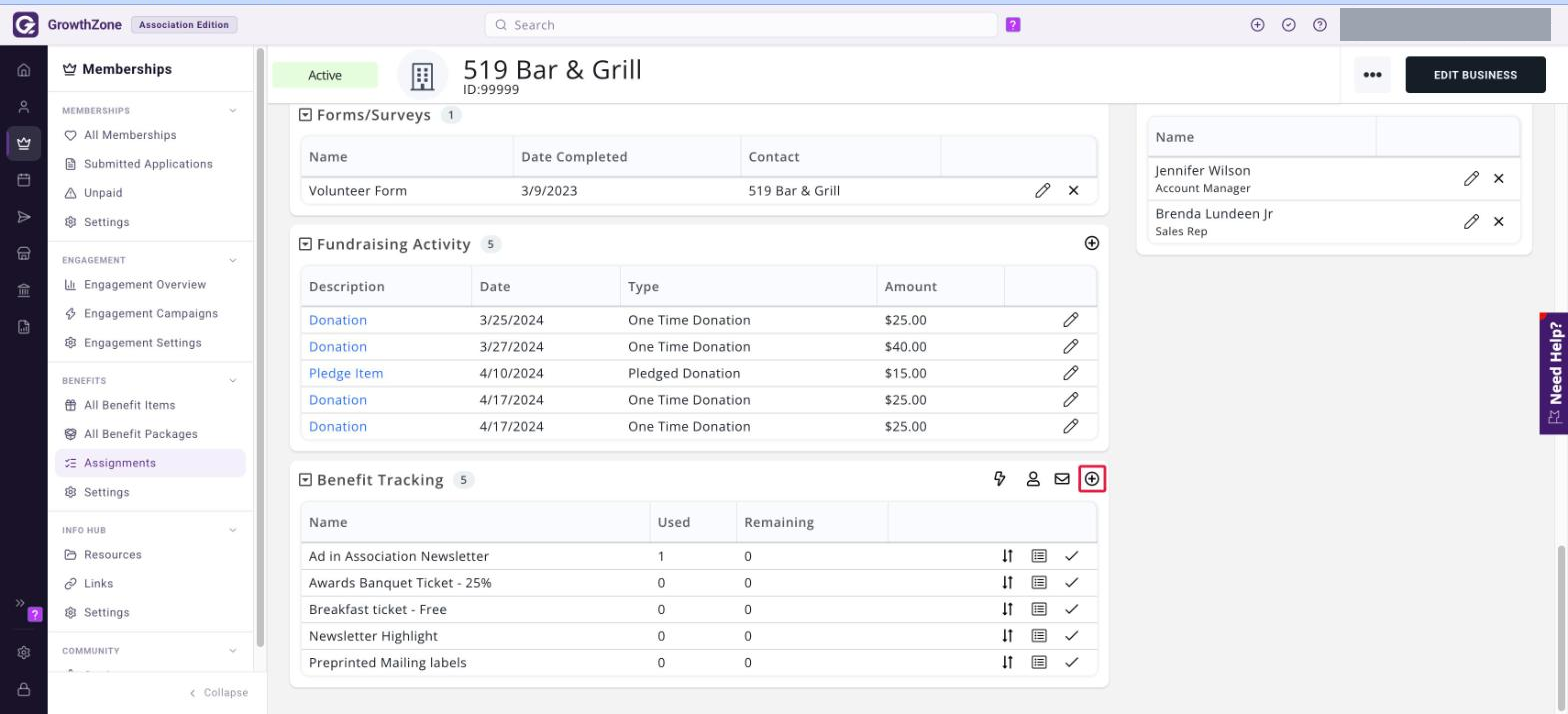1568x714 pixels.
Task: Click the checkmark for Ad in Association Newsletter
Action: (1072, 556)
